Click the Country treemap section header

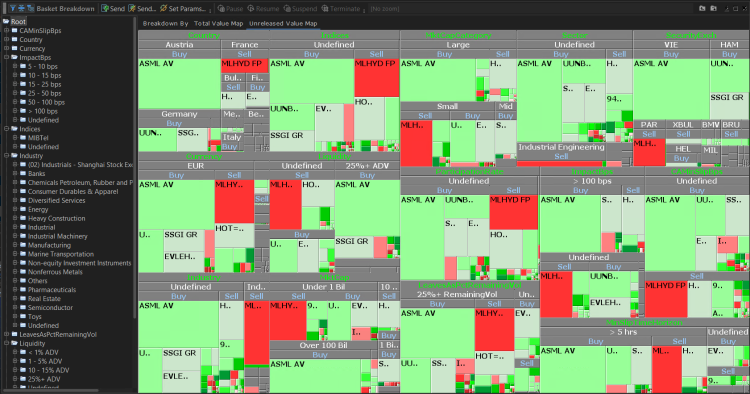click(204, 35)
